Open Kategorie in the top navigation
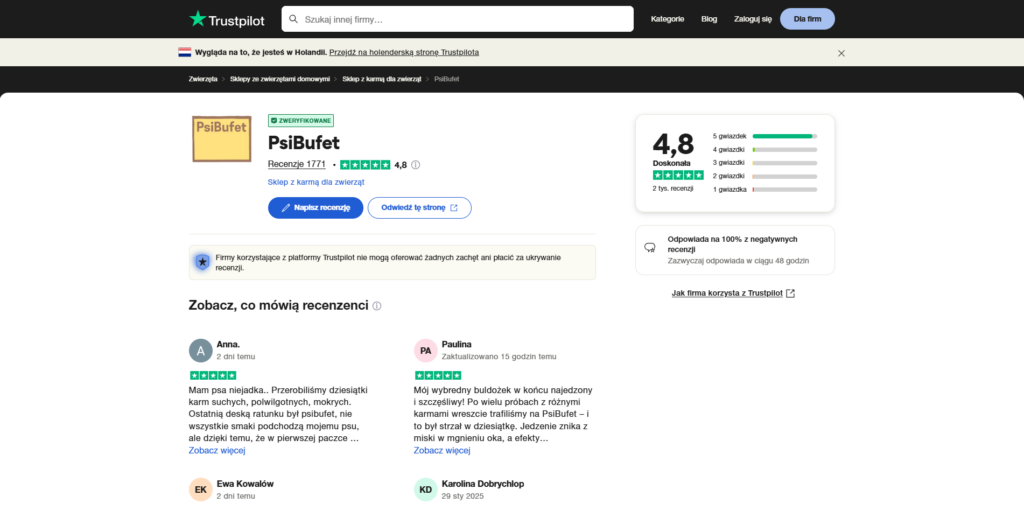This screenshot has height=510, width=1024. [x=667, y=19]
